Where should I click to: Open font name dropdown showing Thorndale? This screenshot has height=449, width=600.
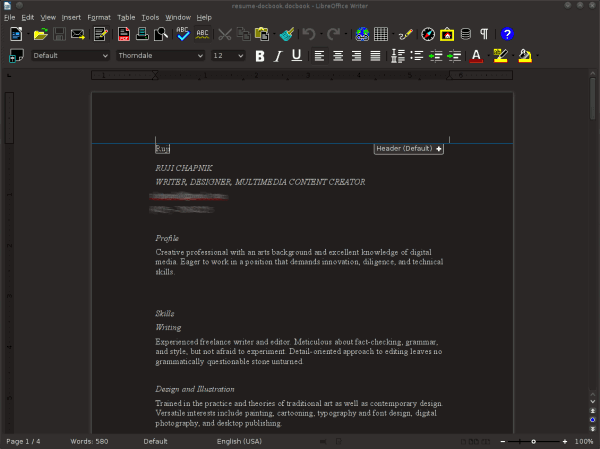coord(160,56)
